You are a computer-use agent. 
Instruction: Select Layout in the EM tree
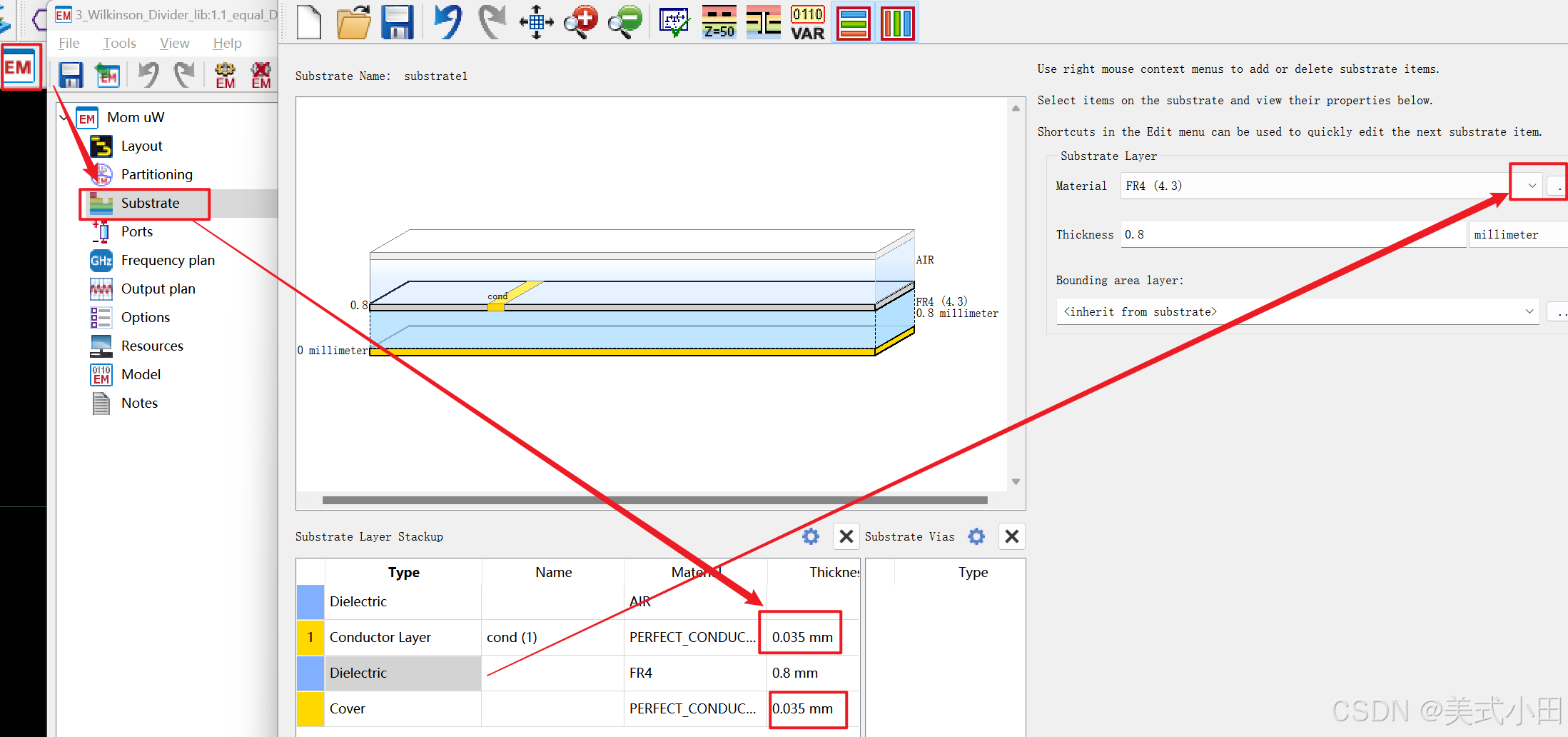[x=141, y=146]
